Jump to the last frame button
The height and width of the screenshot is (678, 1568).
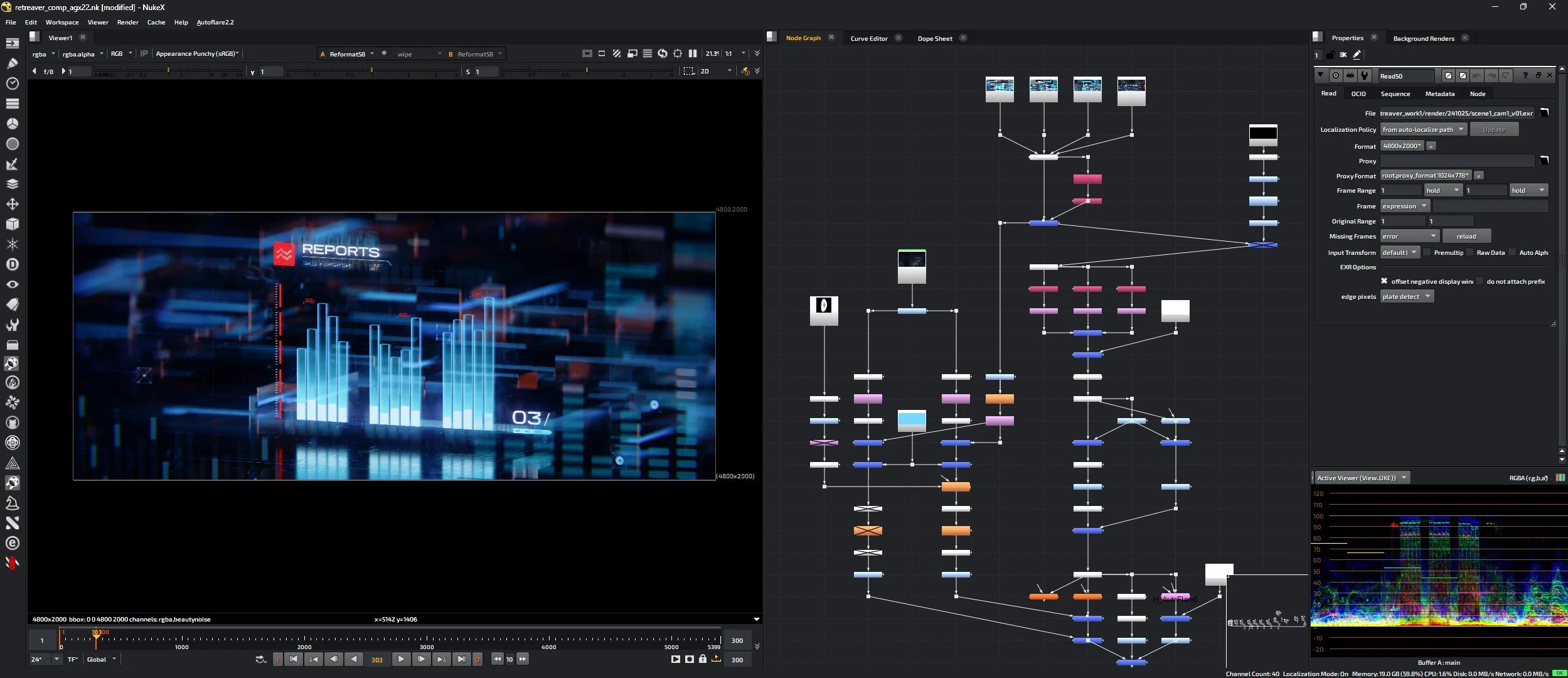[461, 659]
